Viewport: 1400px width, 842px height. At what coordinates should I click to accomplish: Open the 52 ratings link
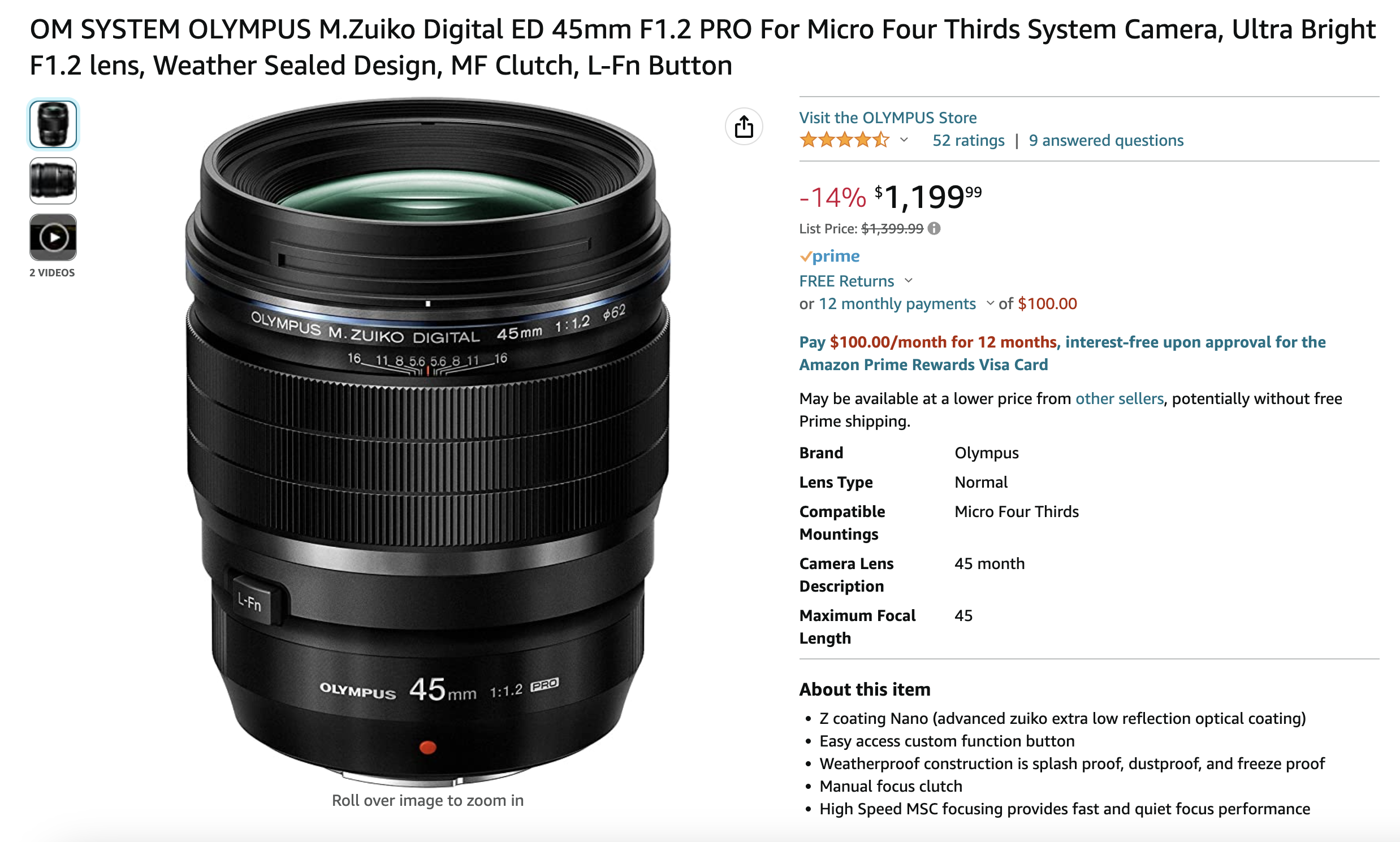coord(968,140)
